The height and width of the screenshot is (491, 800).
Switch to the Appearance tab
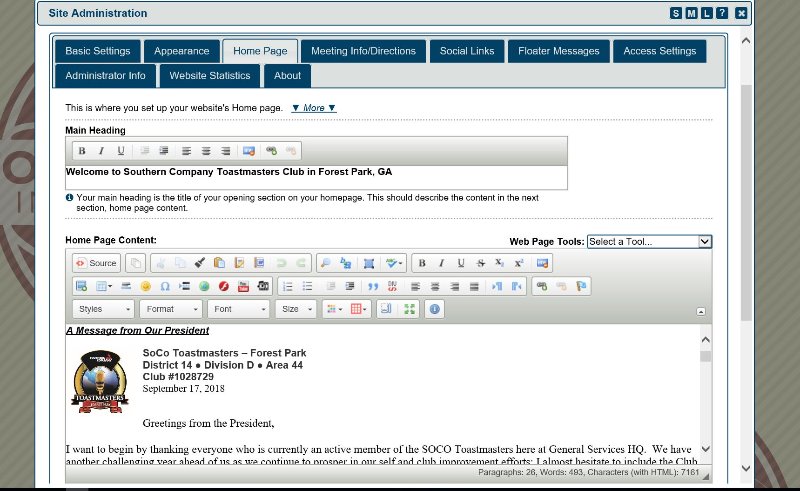182,51
